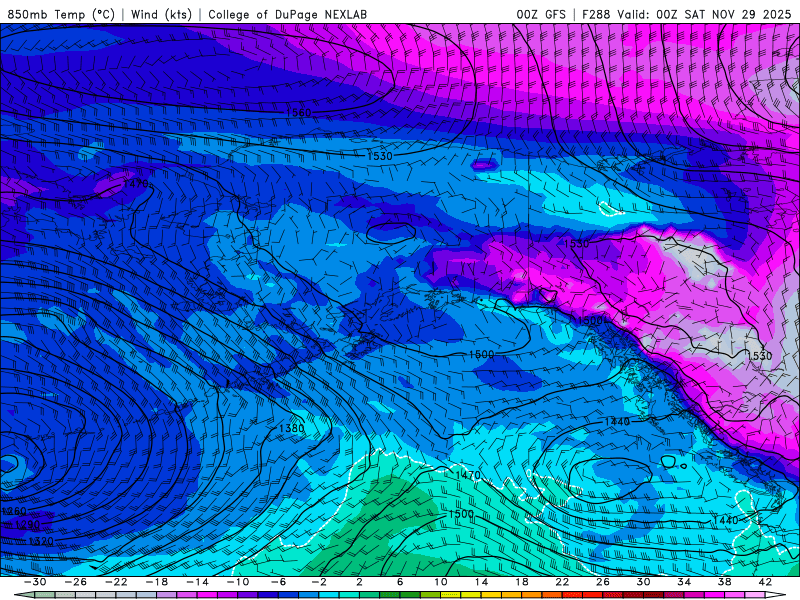800x600 pixels.
Task: Click the 1380 height contour label
Action: pyautogui.click(x=292, y=428)
